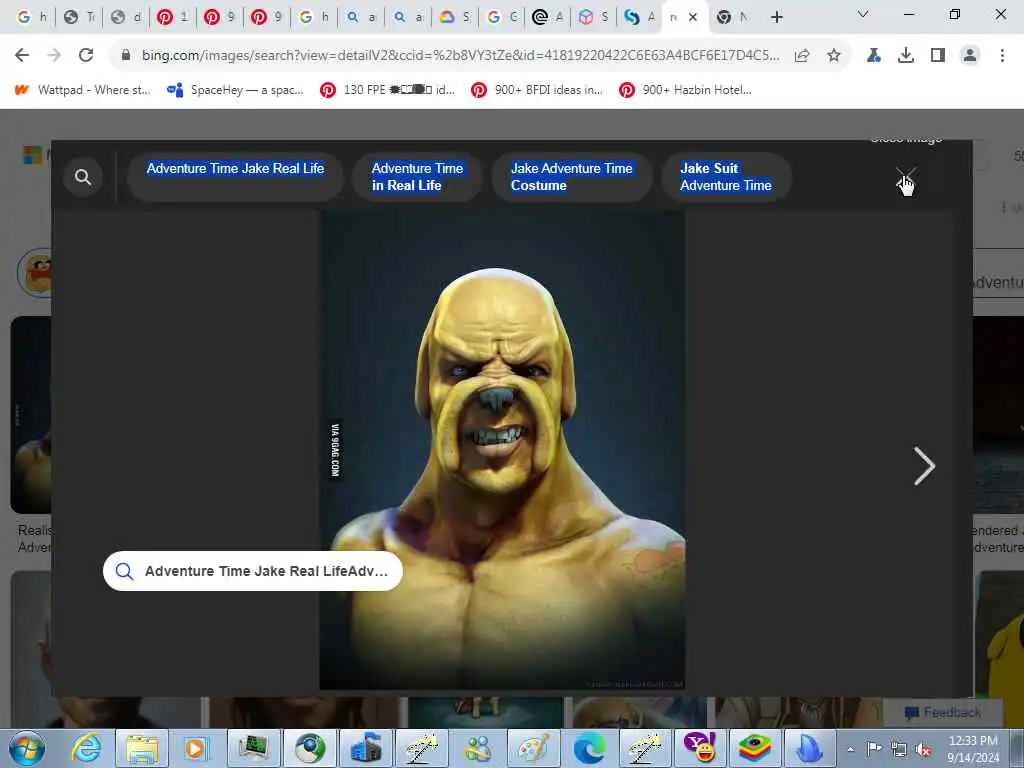
Task: Switch to the second Pinterest tab
Action: [219, 17]
